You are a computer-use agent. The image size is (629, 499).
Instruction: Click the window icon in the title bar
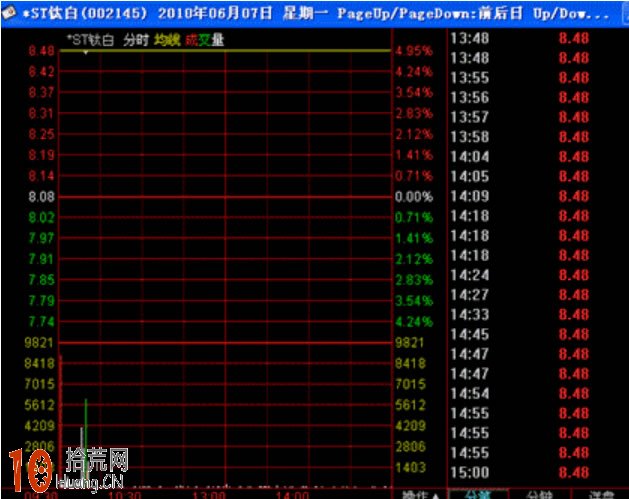pyautogui.click(x=9, y=13)
